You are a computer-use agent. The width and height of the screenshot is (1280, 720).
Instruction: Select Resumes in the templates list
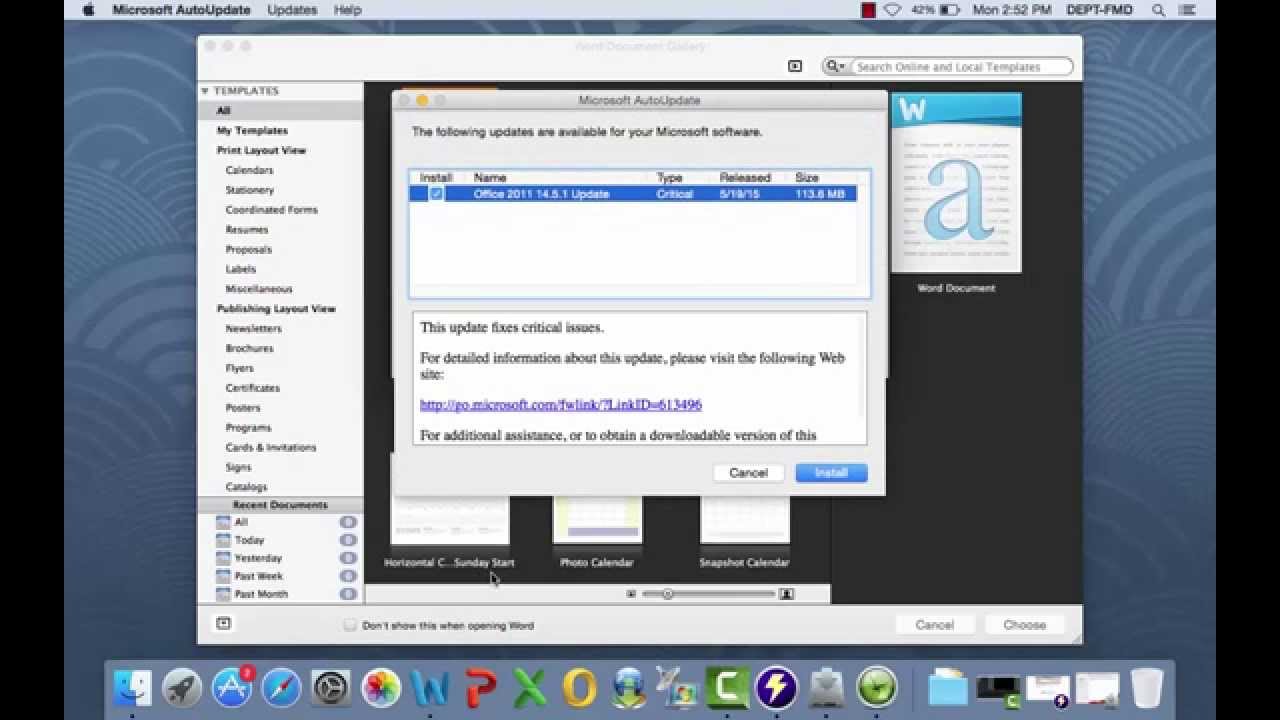coord(246,230)
